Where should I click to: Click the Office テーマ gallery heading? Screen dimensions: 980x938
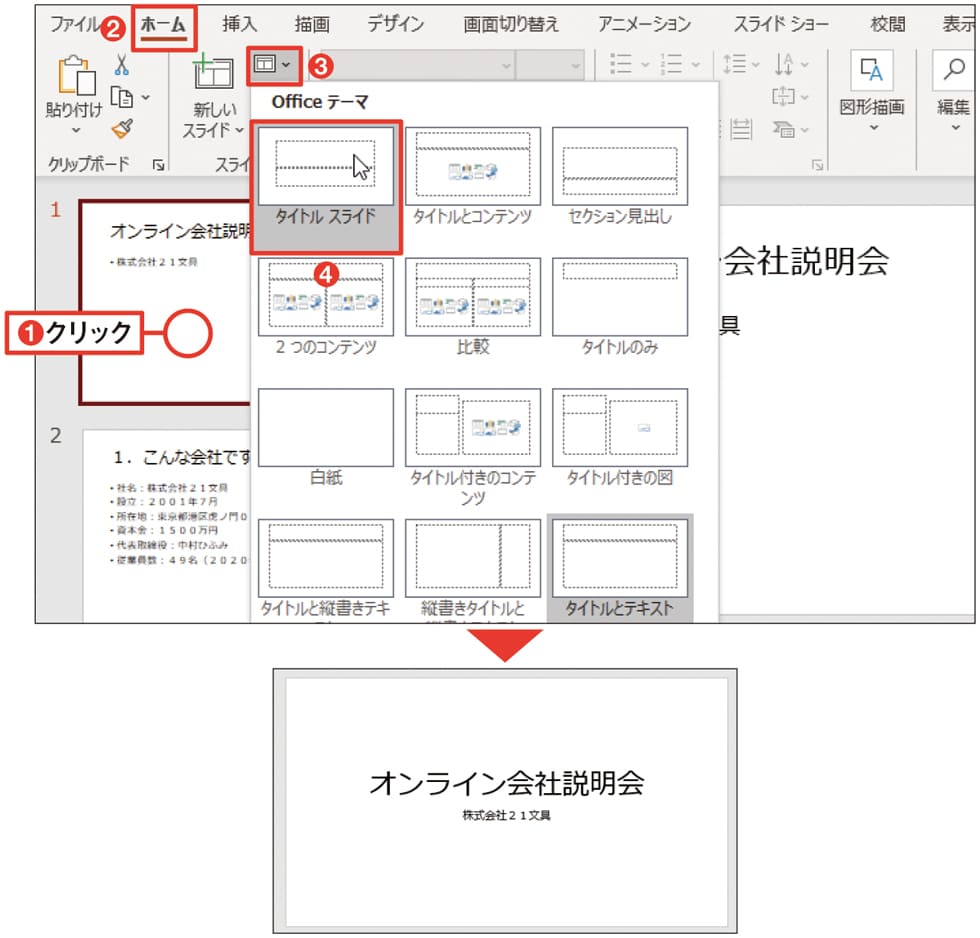[x=319, y=102]
